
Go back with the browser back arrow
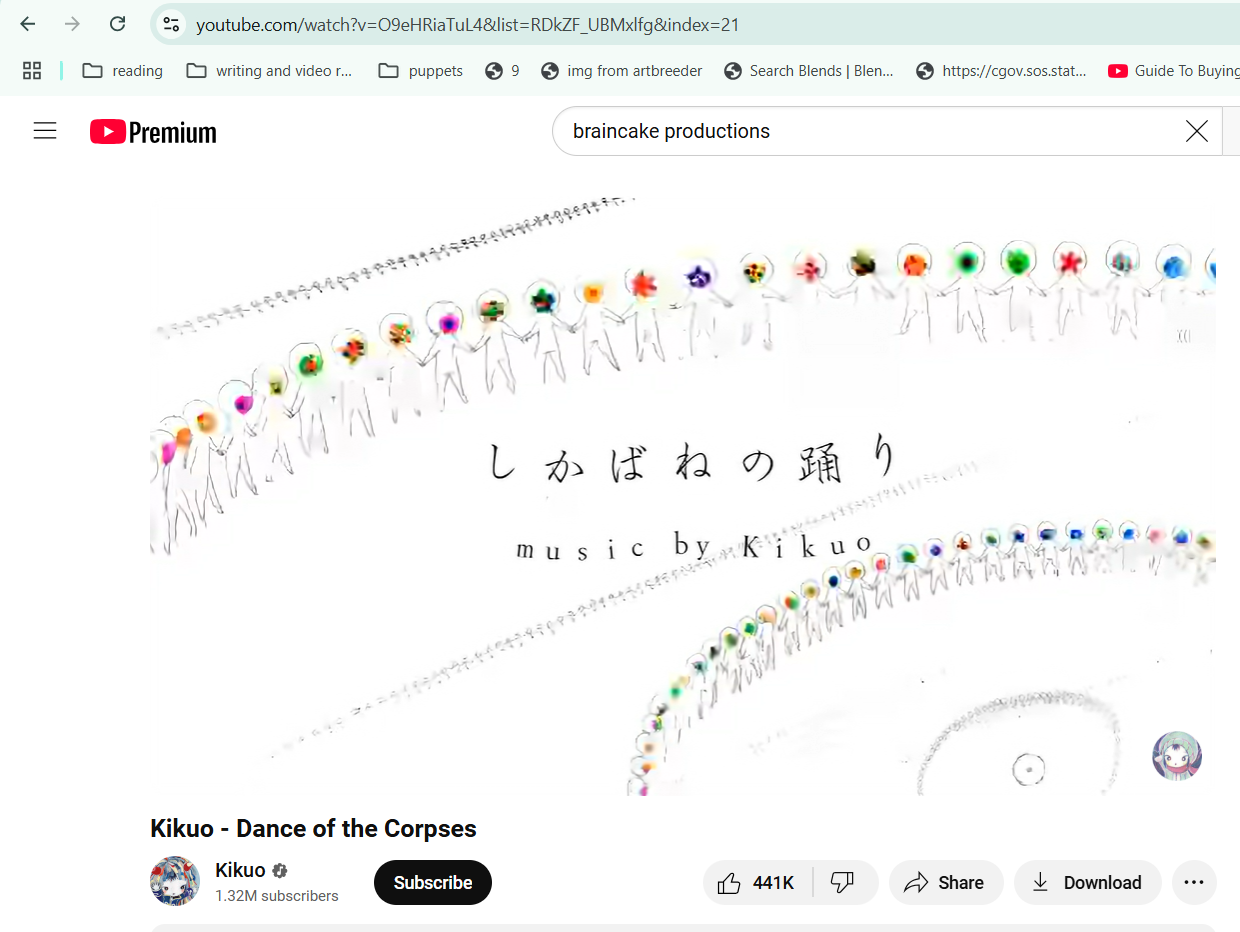click(28, 24)
